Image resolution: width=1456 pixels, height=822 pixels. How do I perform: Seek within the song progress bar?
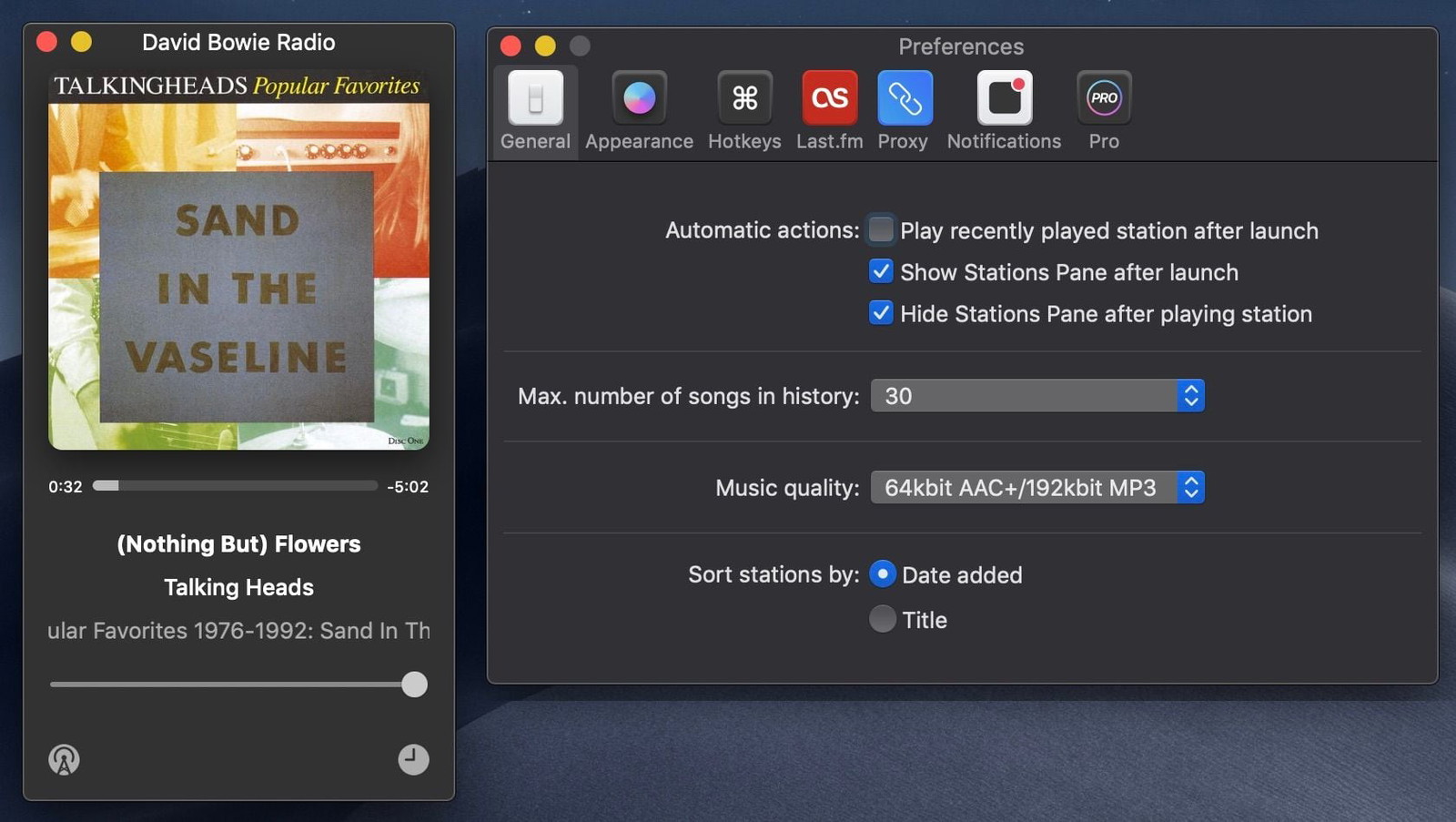(x=235, y=486)
